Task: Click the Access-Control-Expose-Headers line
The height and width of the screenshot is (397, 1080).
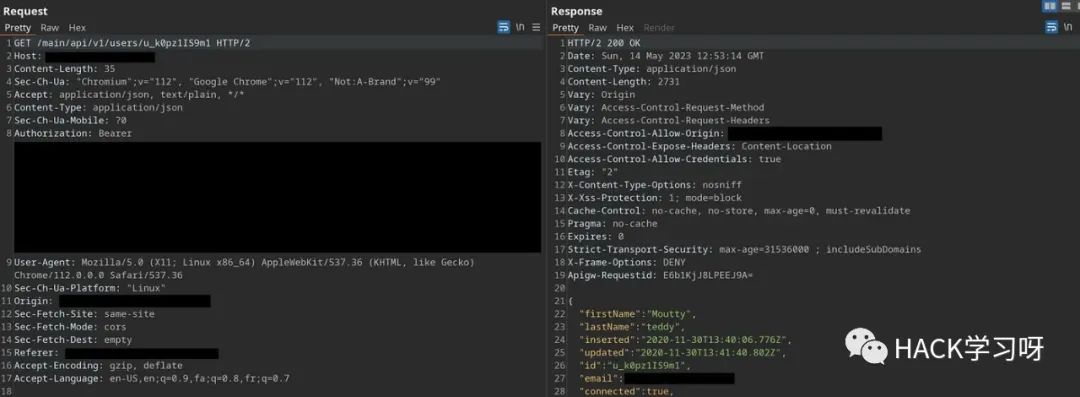Action: 699,146
